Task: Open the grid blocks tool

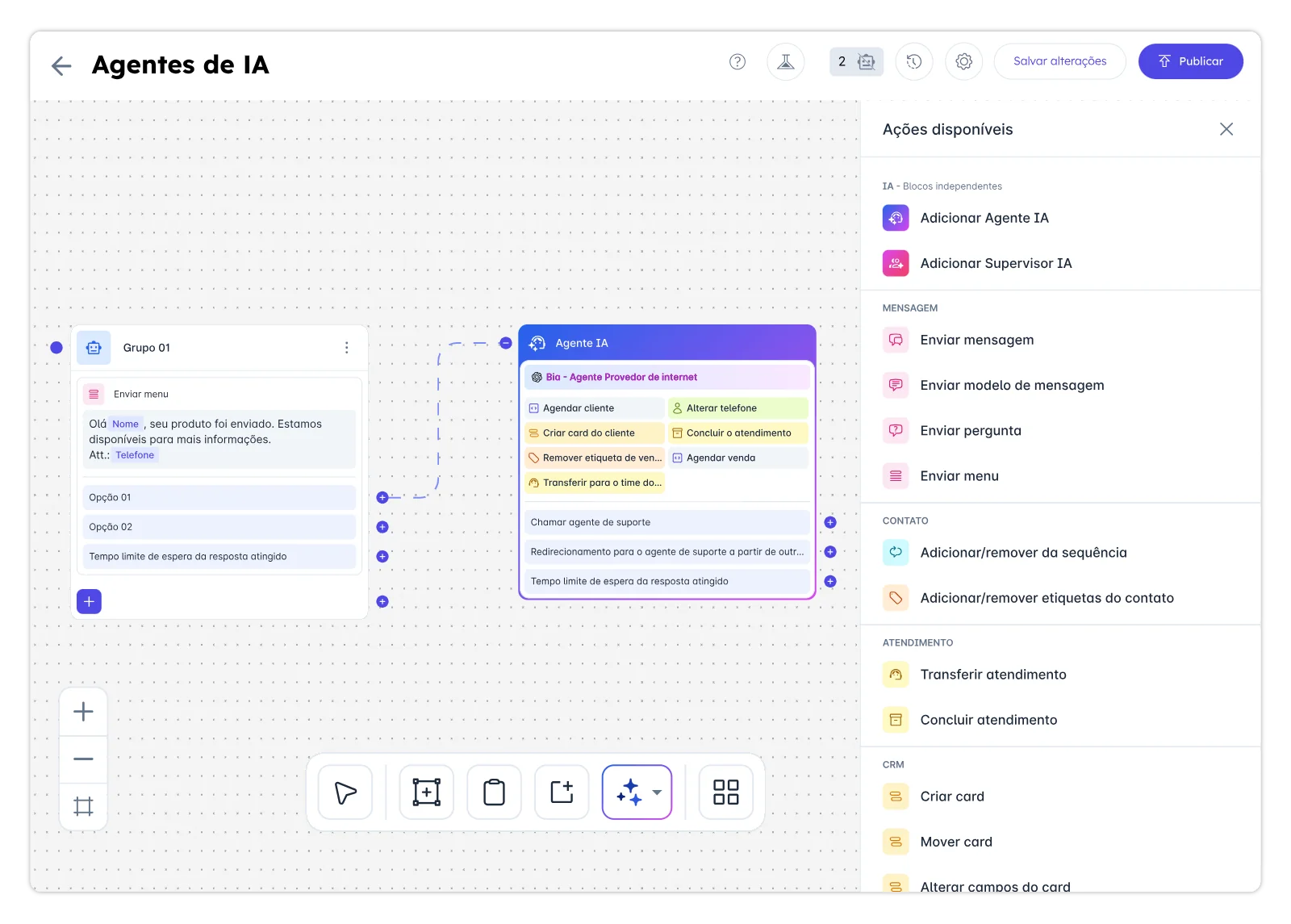Action: pos(726,792)
